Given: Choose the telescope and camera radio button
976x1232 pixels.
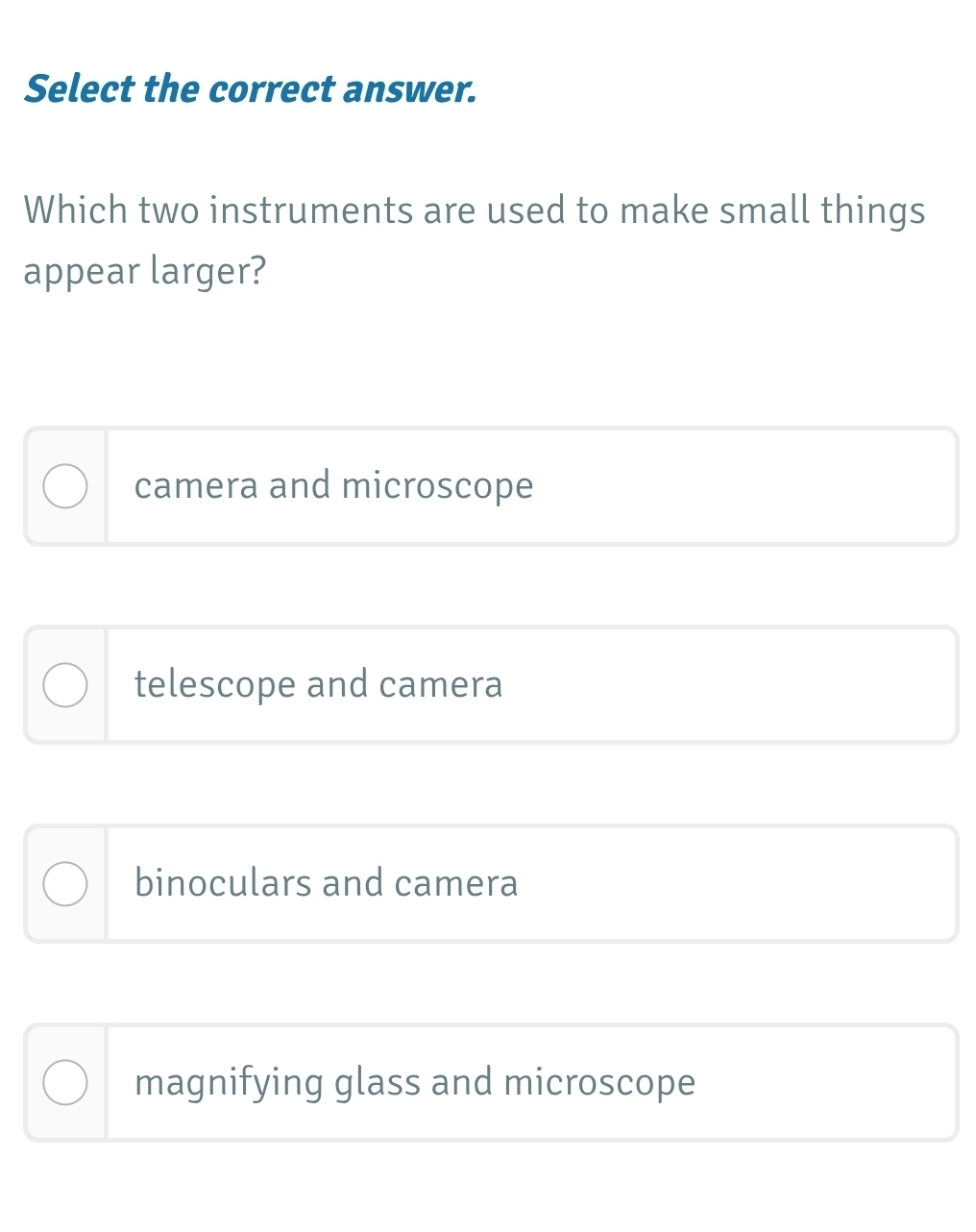Looking at the screenshot, I should 65,685.
